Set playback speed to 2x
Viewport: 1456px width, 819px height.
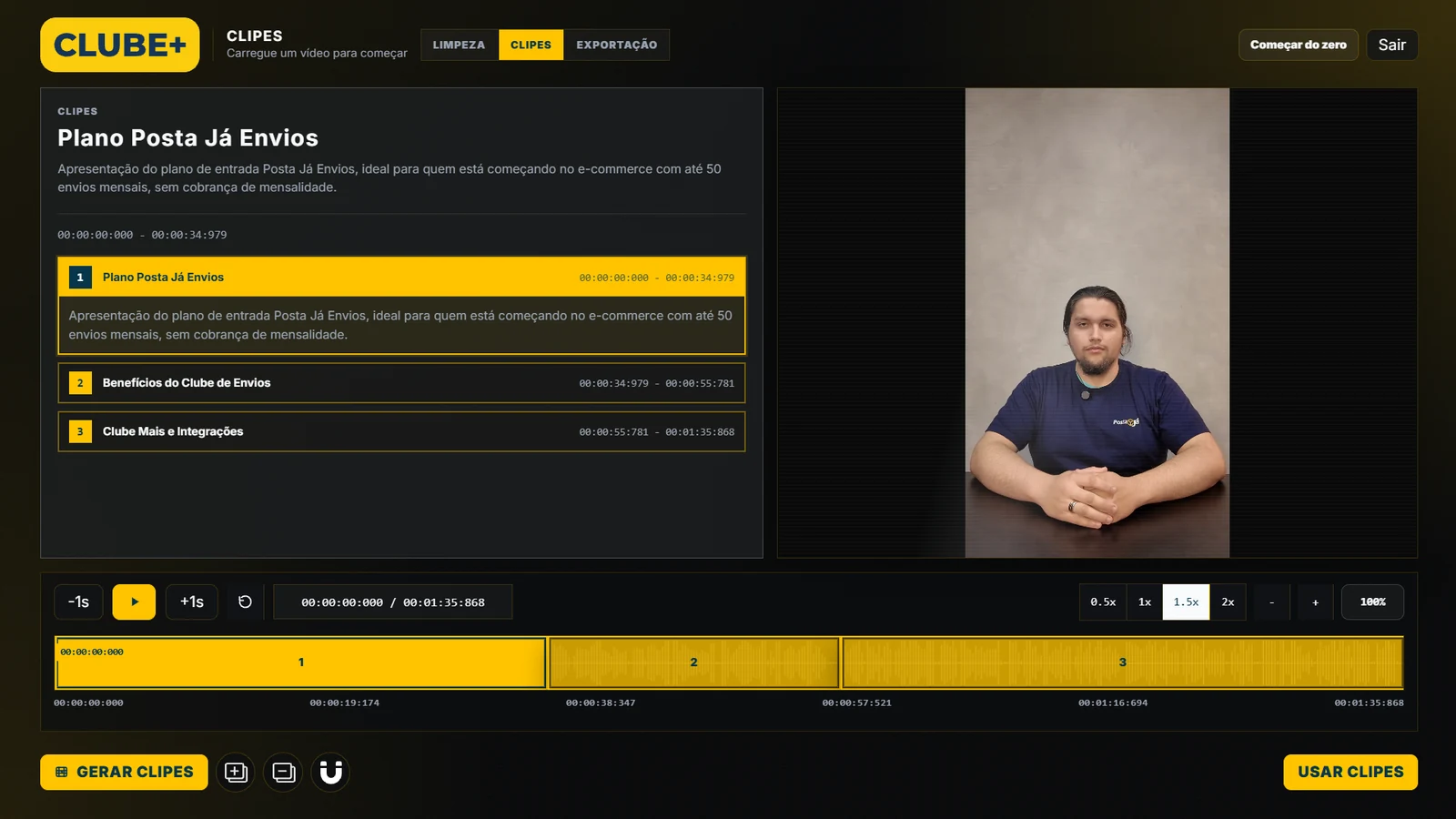(1228, 602)
